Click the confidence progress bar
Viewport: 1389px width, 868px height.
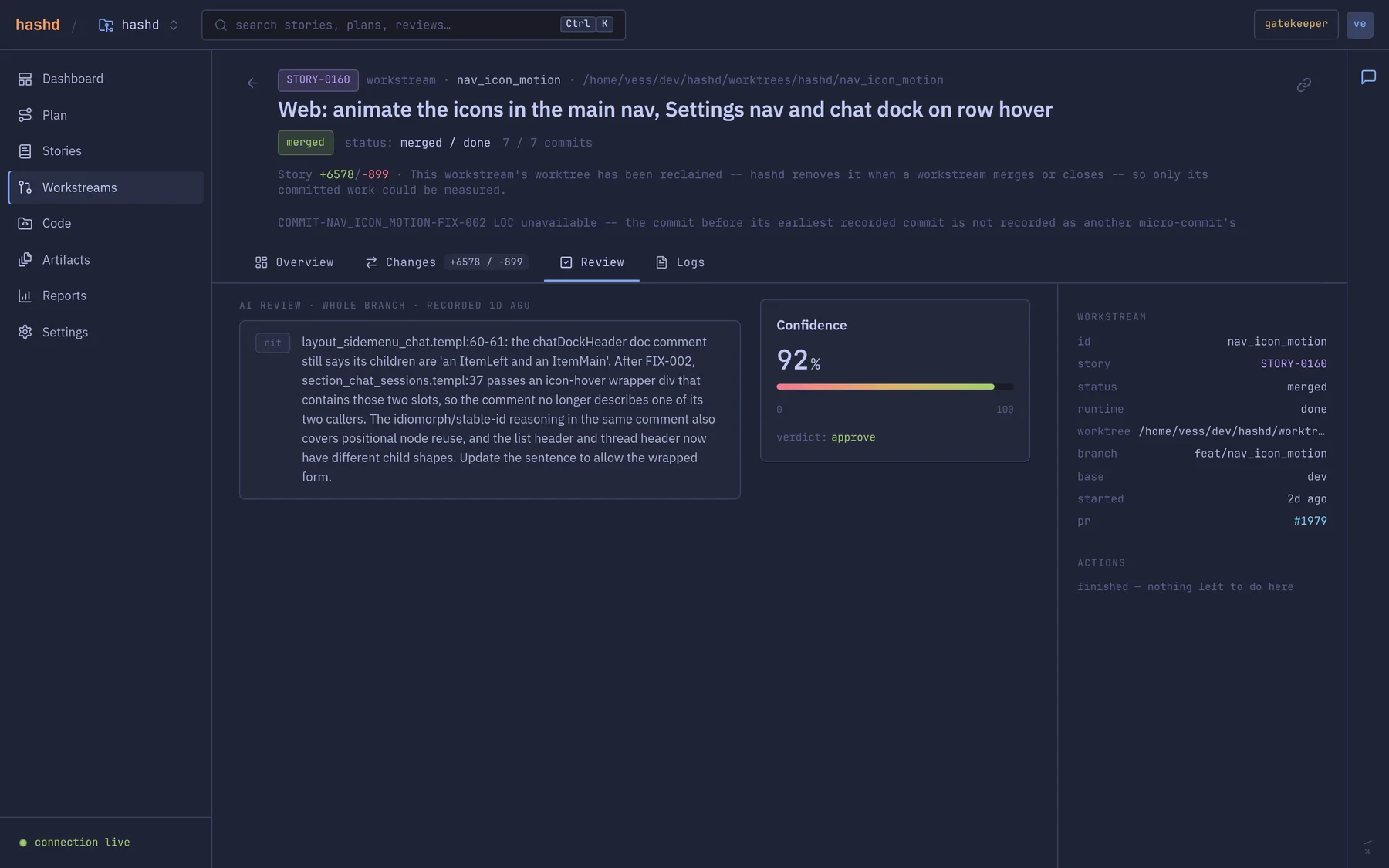click(895, 387)
